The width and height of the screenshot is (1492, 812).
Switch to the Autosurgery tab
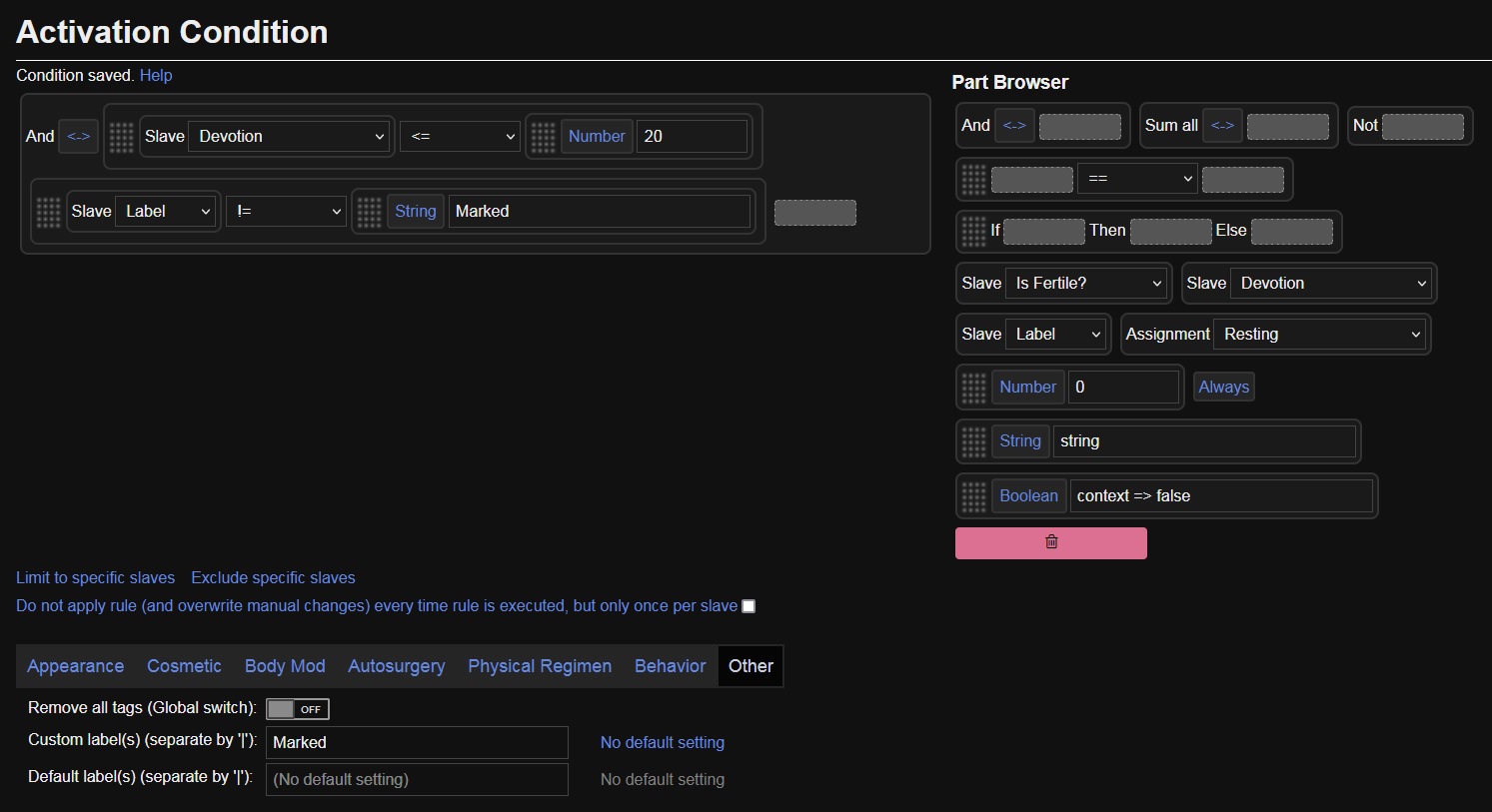click(x=396, y=666)
